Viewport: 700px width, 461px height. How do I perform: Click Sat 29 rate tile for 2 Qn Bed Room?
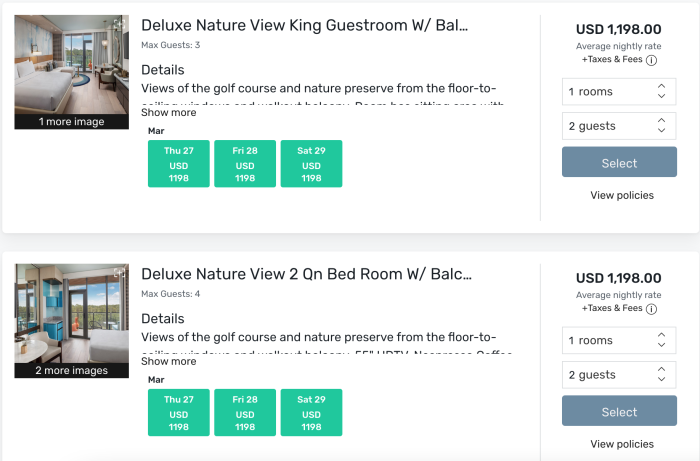pos(311,413)
